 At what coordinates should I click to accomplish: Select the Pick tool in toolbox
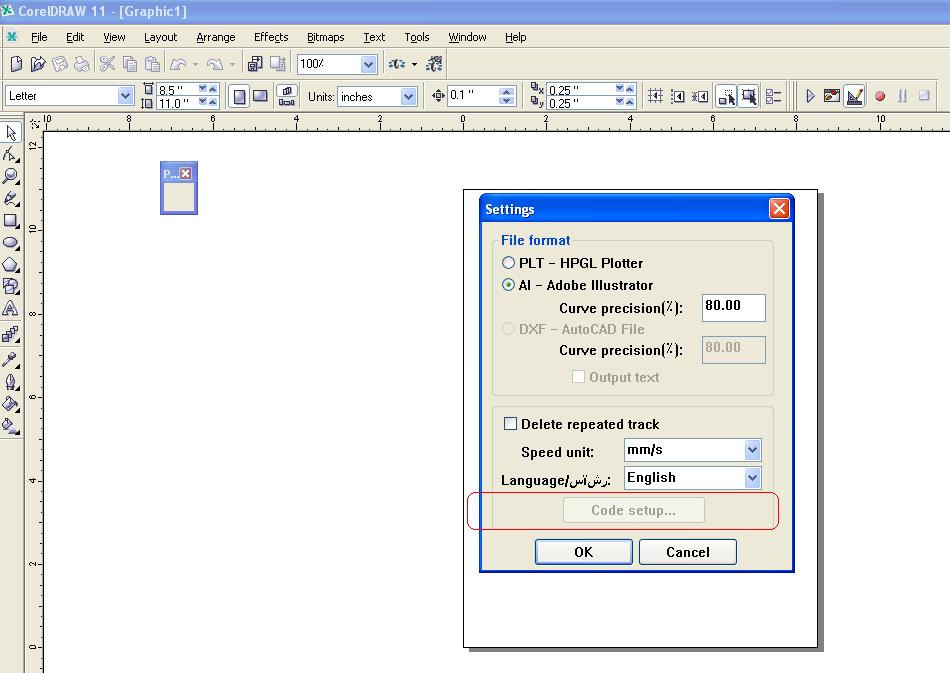coord(11,133)
